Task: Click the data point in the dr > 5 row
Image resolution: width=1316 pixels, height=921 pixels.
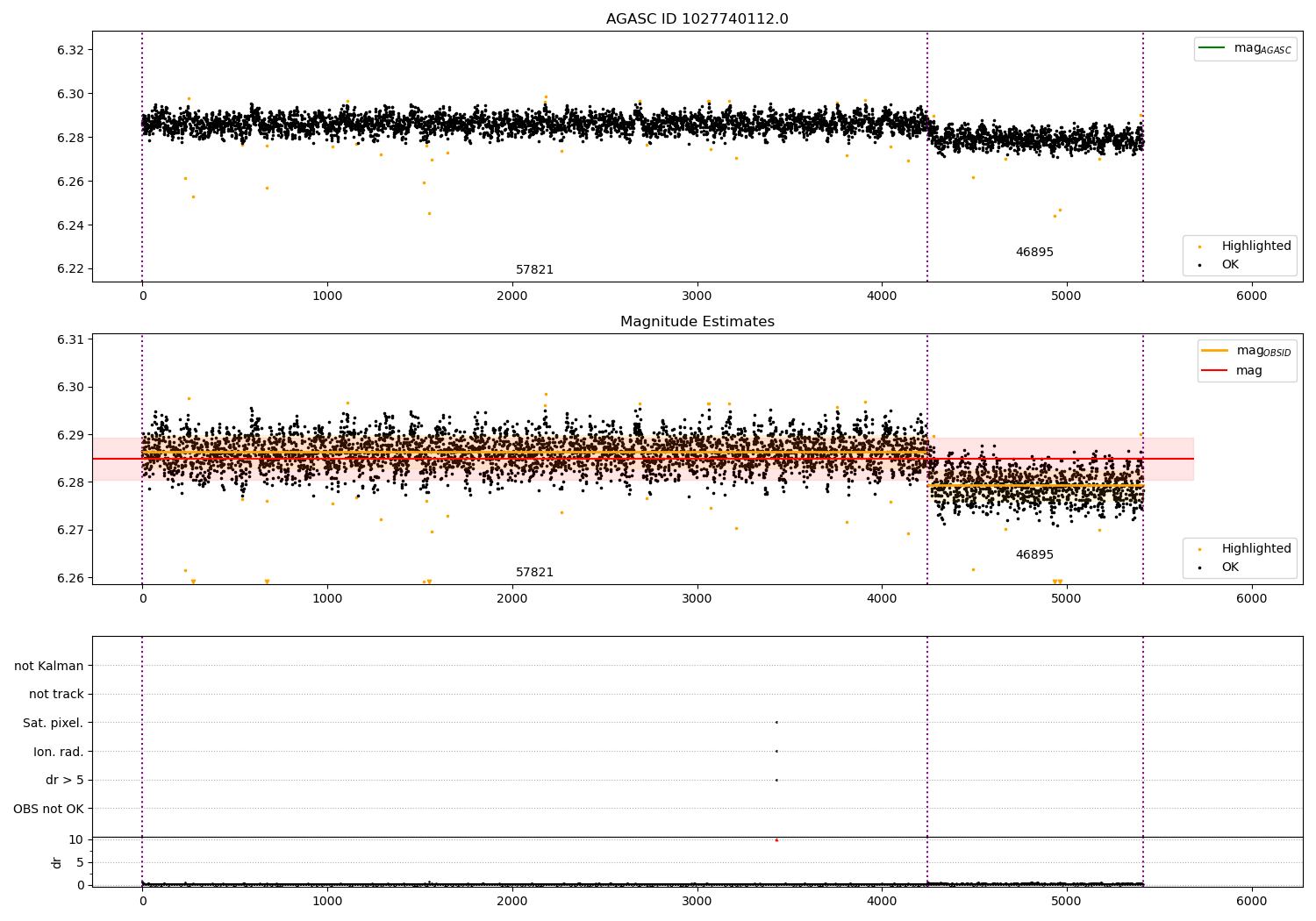Action: [776, 780]
